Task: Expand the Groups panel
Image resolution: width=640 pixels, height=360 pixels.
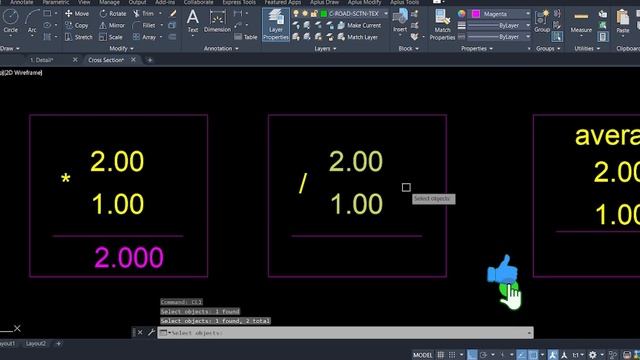Action: (548, 49)
